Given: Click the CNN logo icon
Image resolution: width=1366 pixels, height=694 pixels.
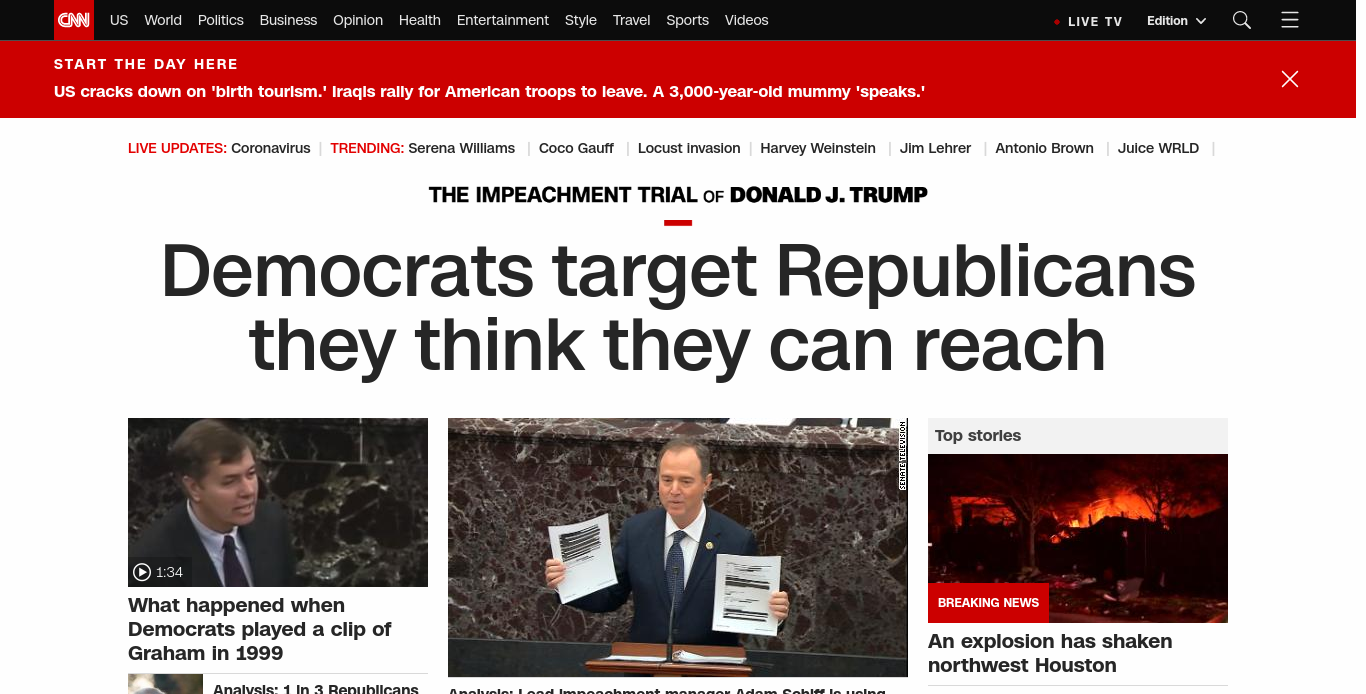Looking at the screenshot, I should [74, 20].
